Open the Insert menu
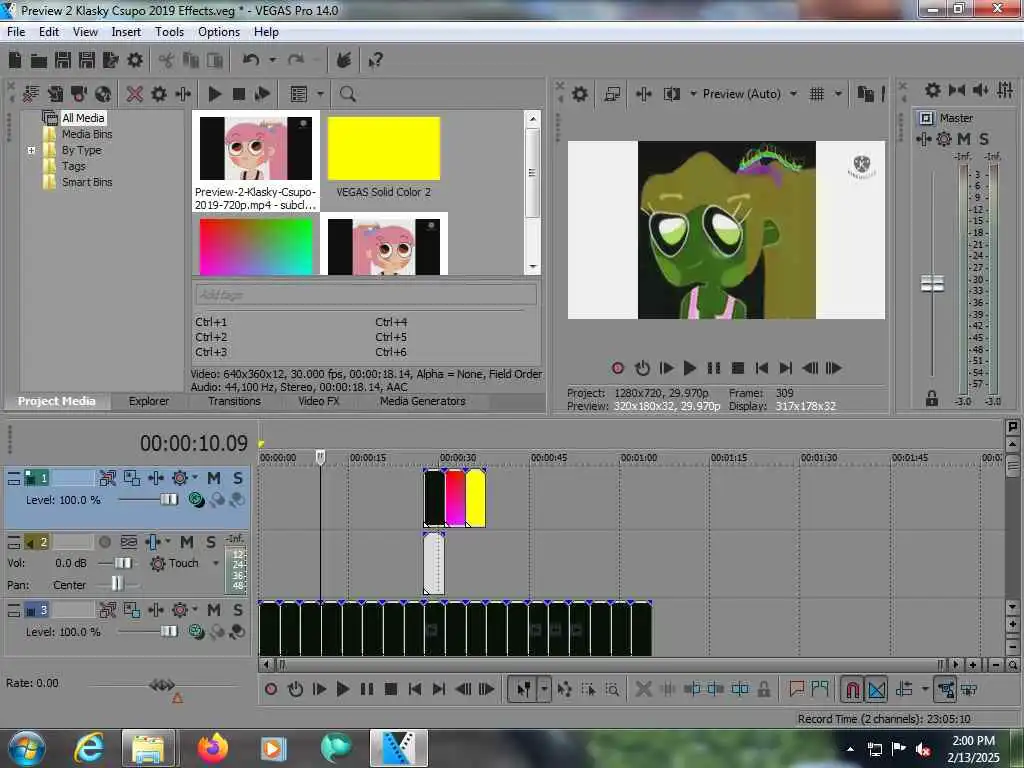This screenshot has width=1024, height=768. click(x=126, y=31)
